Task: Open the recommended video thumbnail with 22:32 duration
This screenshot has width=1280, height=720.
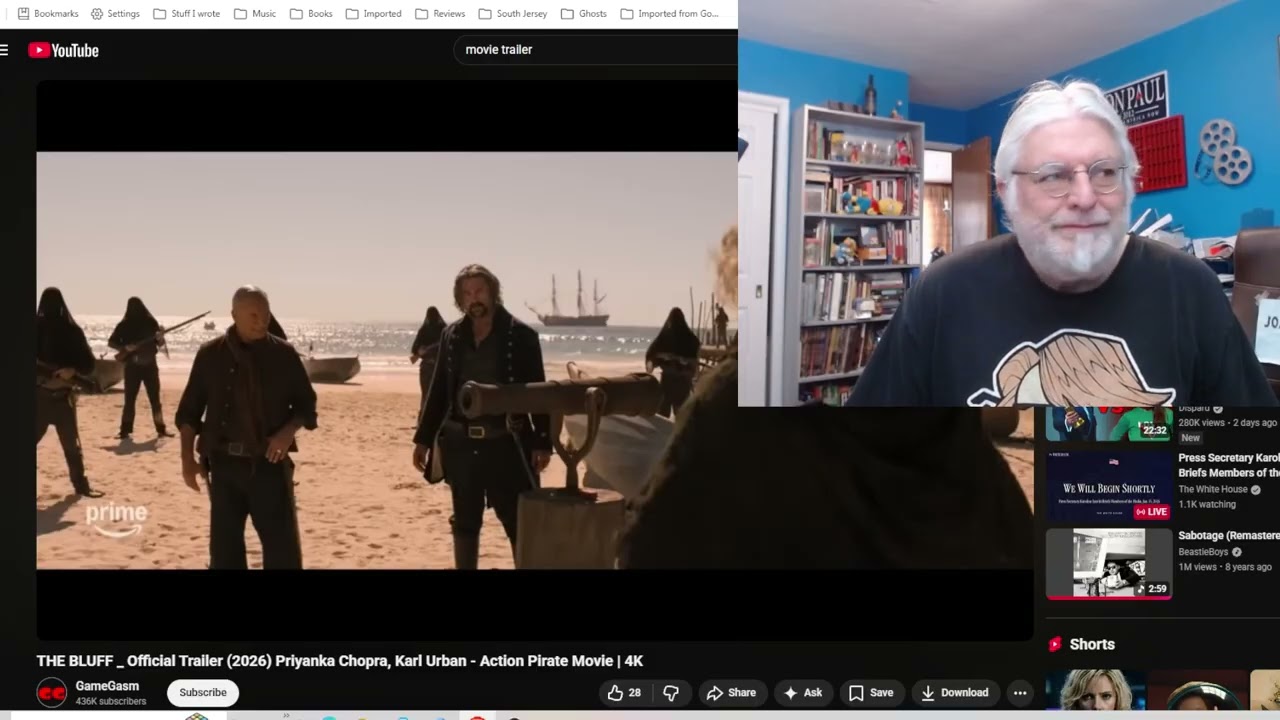Action: point(1108,424)
